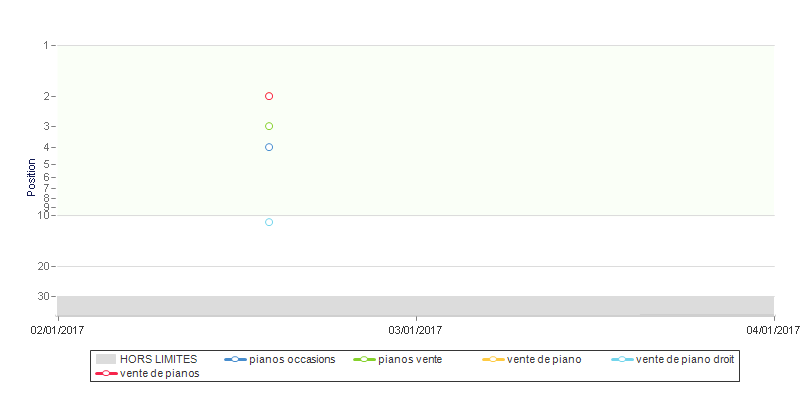Click the green data point at position 3

pos(269,126)
